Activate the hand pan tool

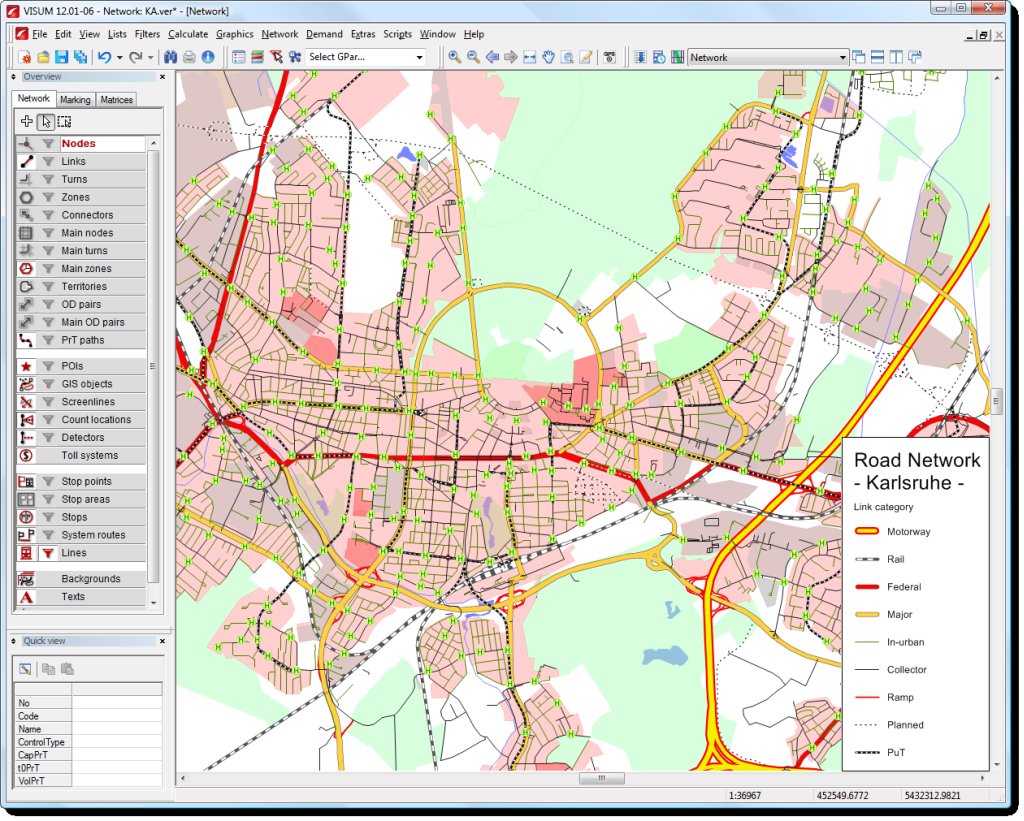(x=549, y=57)
